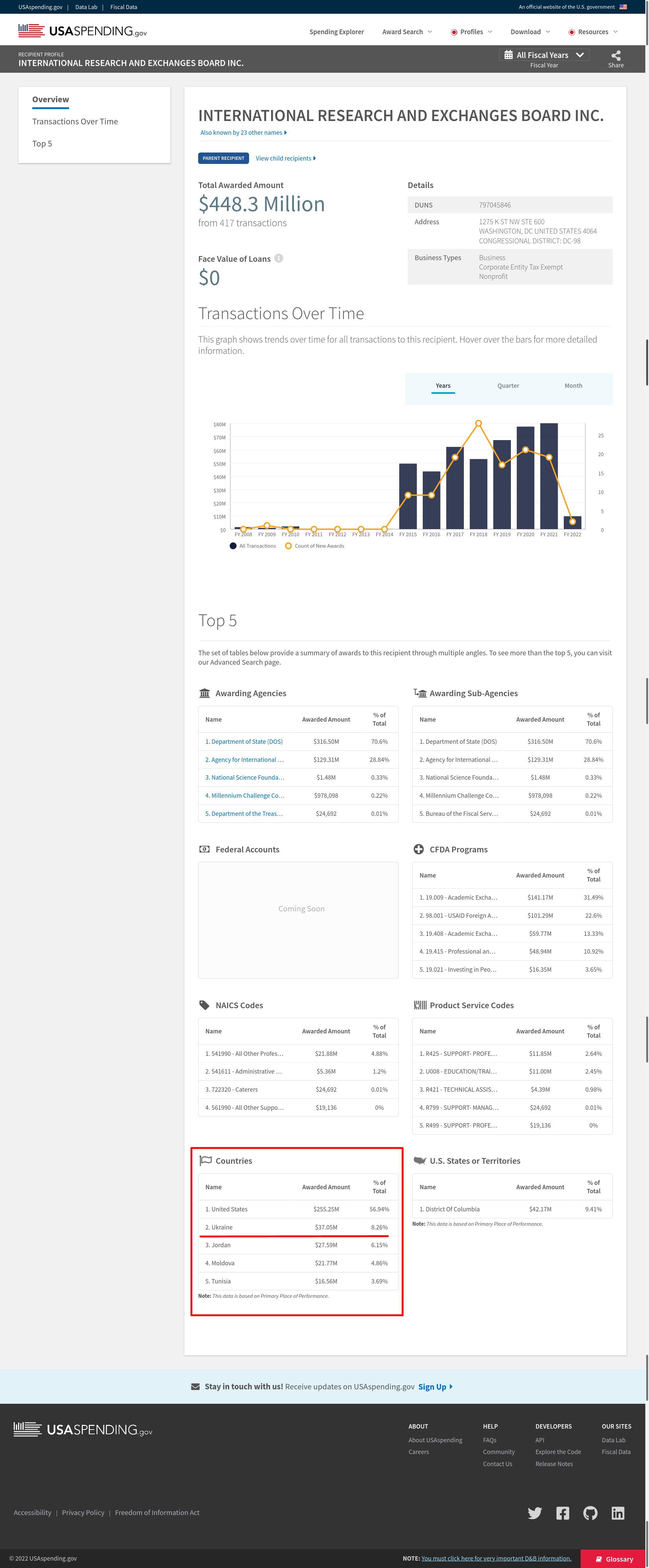
Task: Click the Product Service Codes barcode icon
Action: tap(420, 1004)
